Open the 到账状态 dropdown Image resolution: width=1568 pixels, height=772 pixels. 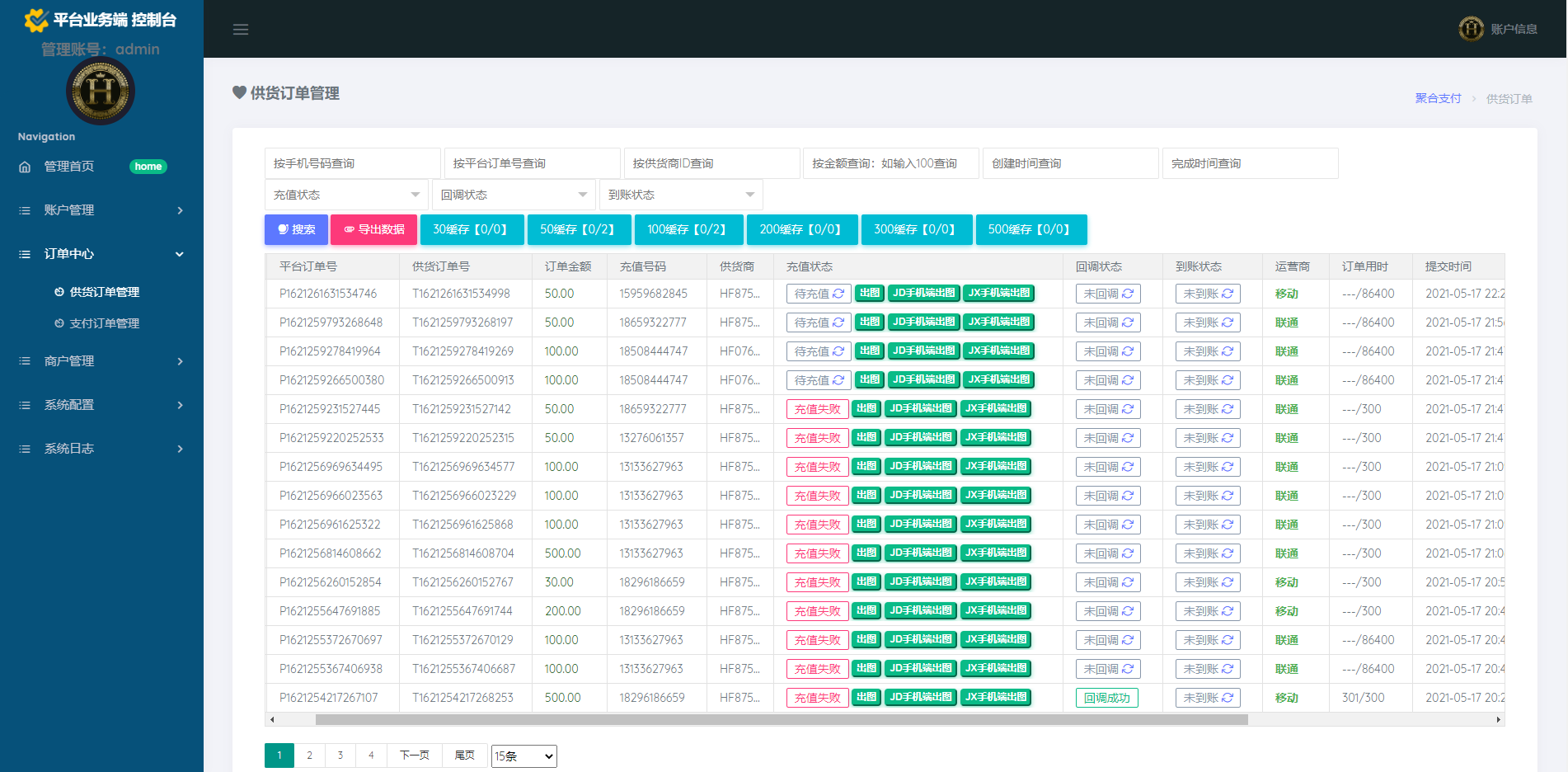pyautogui.click(x=680, y=194)
